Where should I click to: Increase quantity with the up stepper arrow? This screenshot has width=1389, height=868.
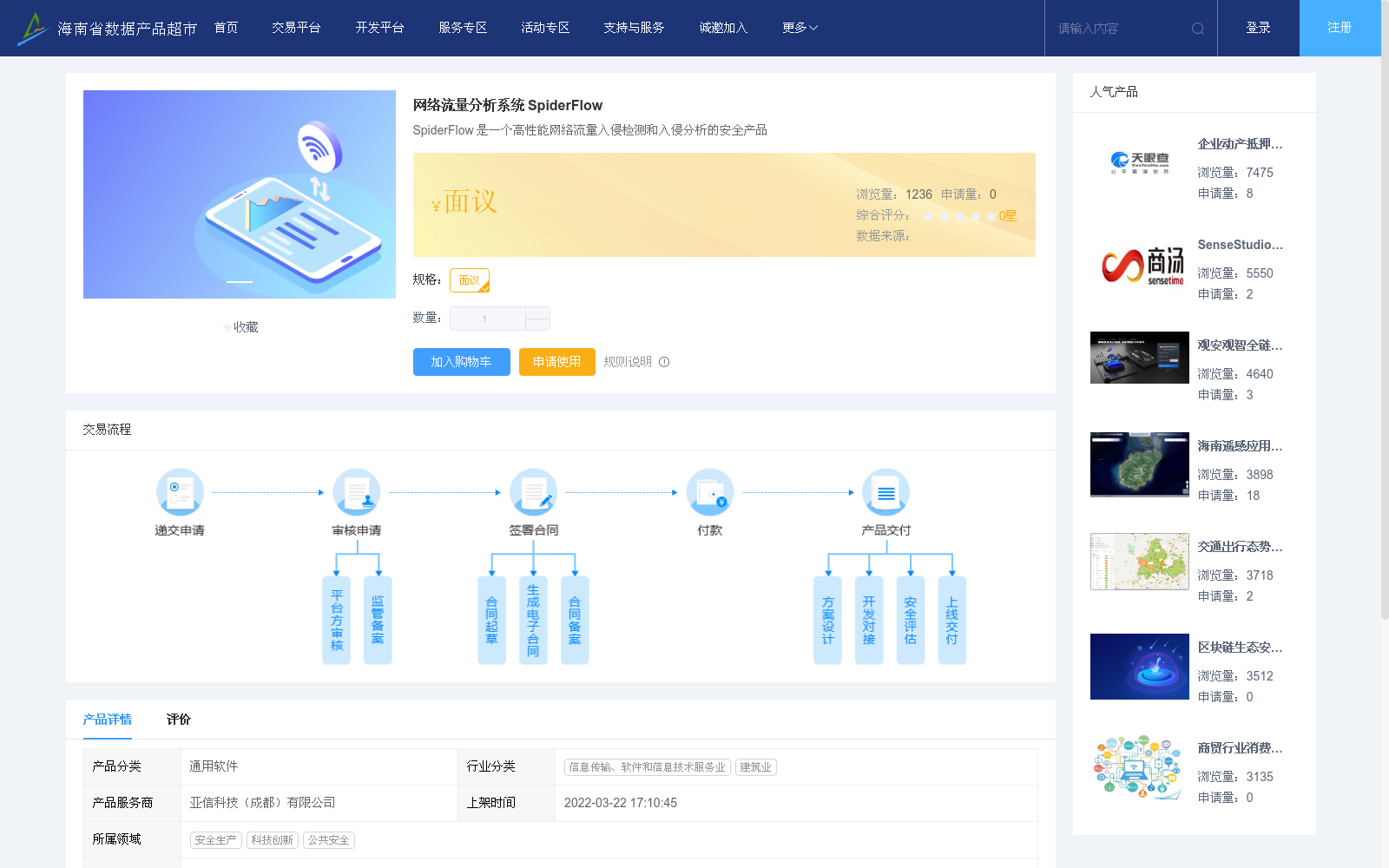(x=538, y=312)
